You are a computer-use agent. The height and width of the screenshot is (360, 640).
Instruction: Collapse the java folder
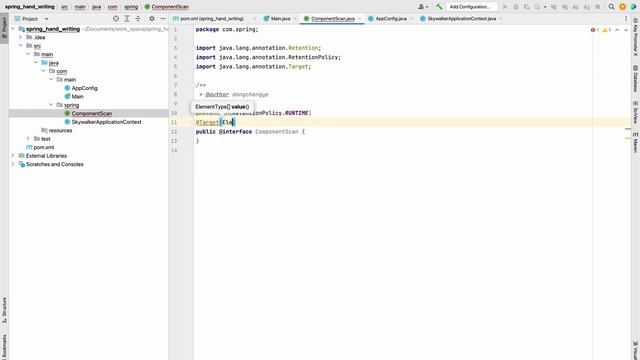click(x=36, y=62)
